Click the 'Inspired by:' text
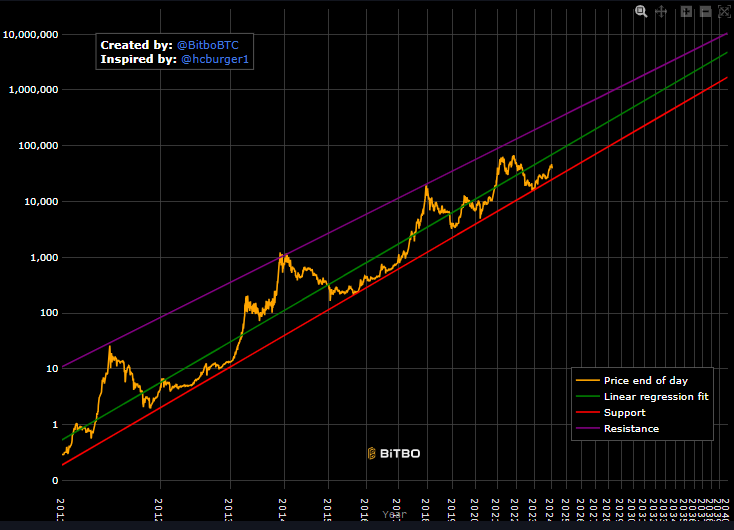This screenshot has width=734, height=530. [139, 59]
